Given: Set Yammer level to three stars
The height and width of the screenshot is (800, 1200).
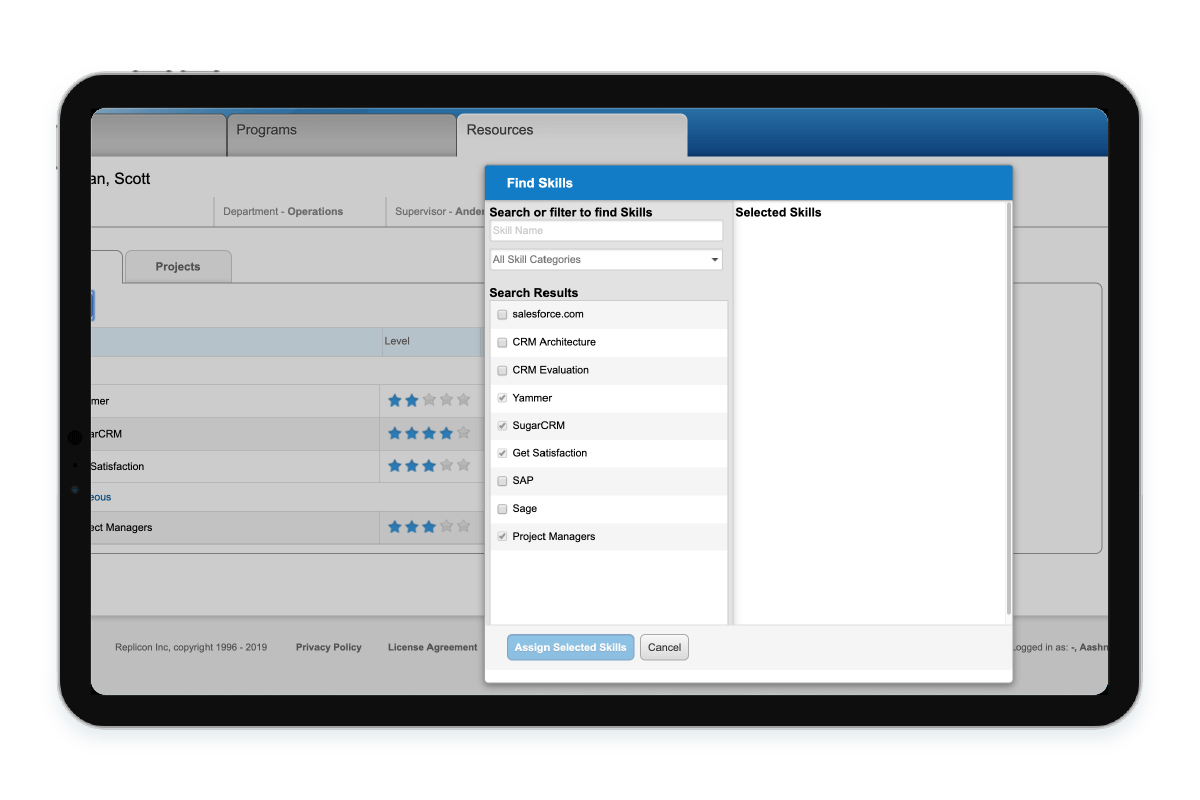Looking at the screenshot, I should coord(429,400).
